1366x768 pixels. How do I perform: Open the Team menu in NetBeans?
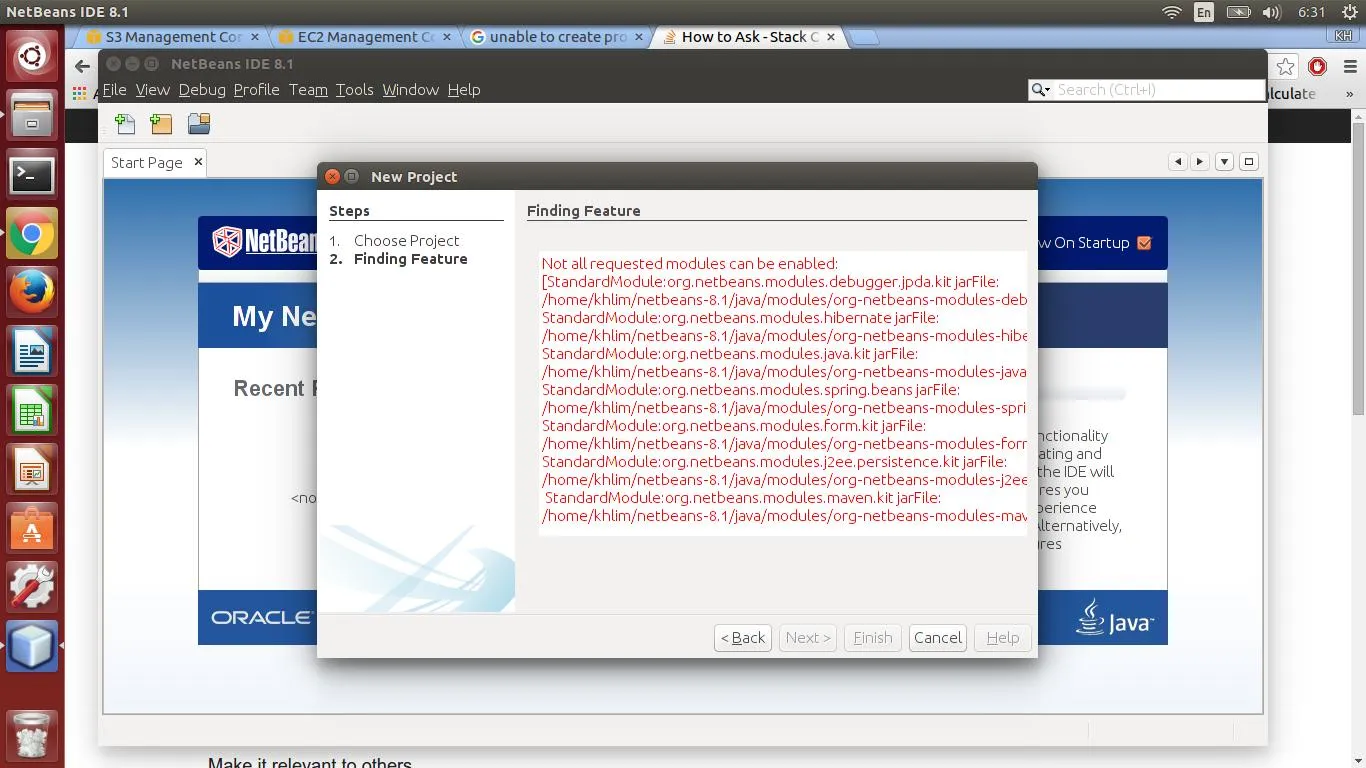point(308,89)
